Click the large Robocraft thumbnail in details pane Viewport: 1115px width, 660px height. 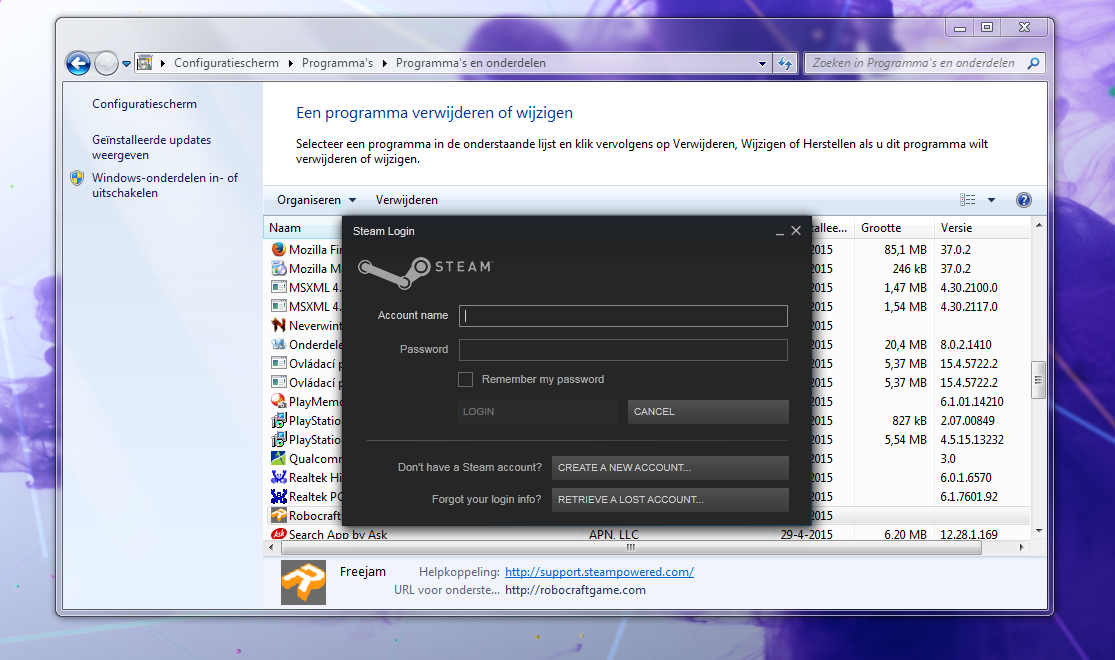tap(304, 582)
